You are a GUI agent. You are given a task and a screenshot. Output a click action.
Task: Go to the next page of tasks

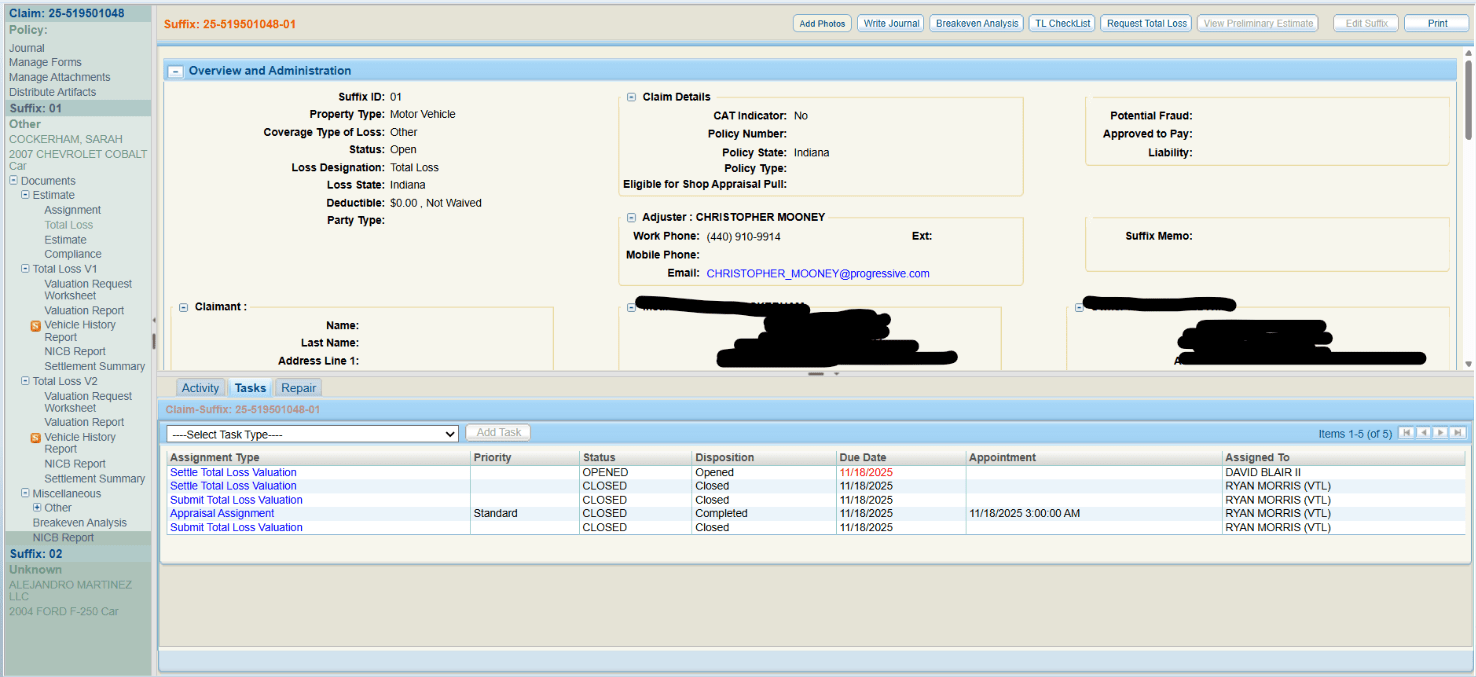point(1441,433)
